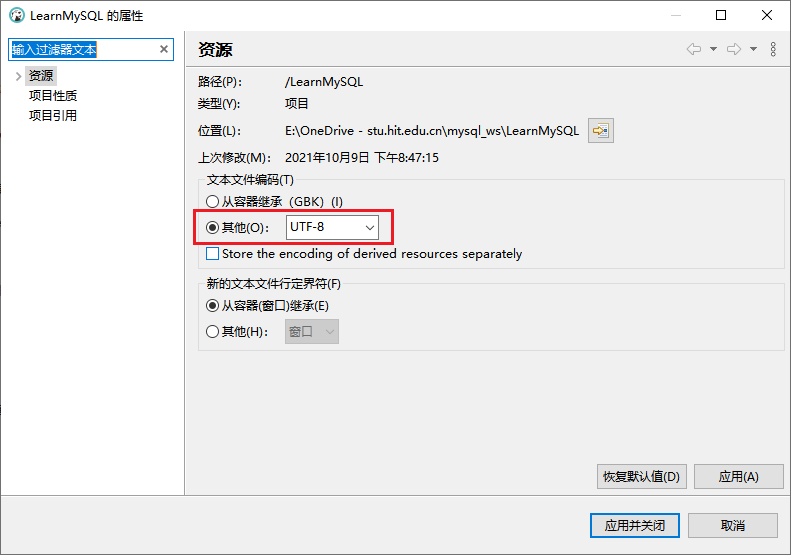
Task: Open the UTF-8 encoding combo box
Action: pos(332,228)
